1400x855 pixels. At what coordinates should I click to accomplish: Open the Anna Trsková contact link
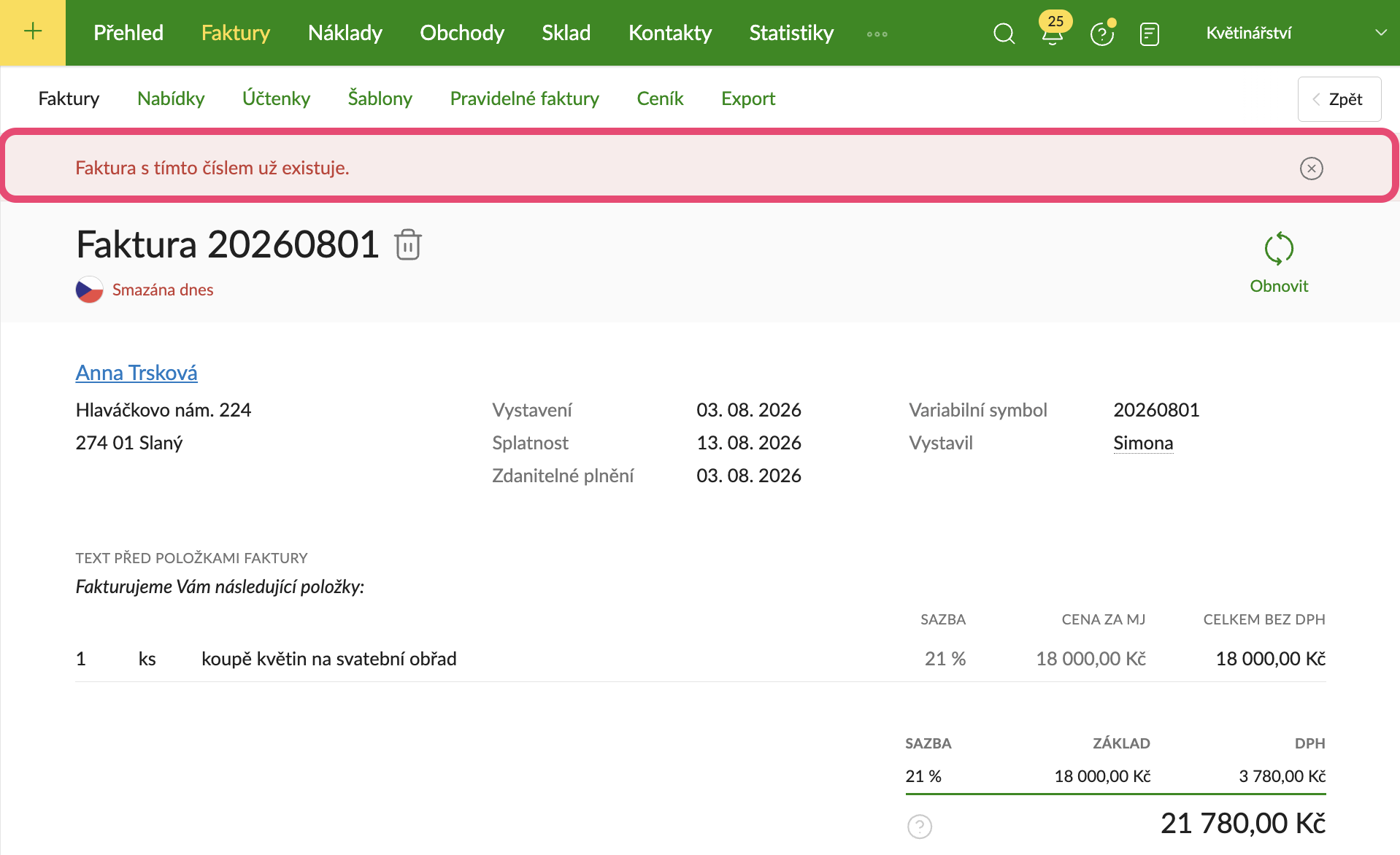pos(136,373)
